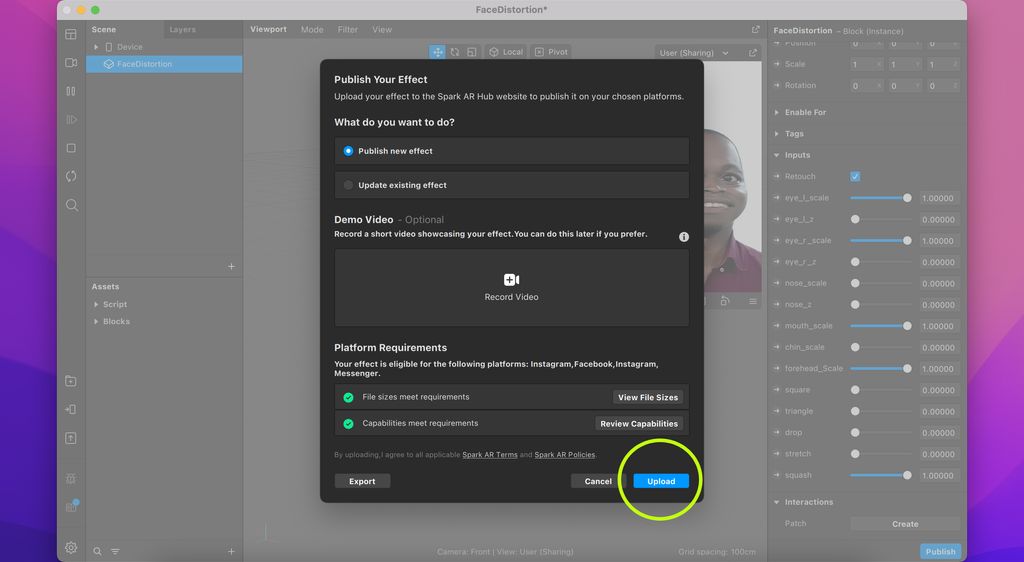Image resolution: width=1024 pixels, height=562 pixels.
Task: Expand the Blocks assets folder
Action: click(x=96, y=322)
